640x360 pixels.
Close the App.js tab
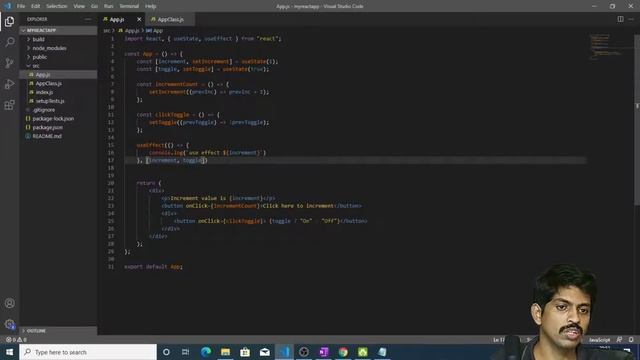pyautogui.click(x=139, y=19)
